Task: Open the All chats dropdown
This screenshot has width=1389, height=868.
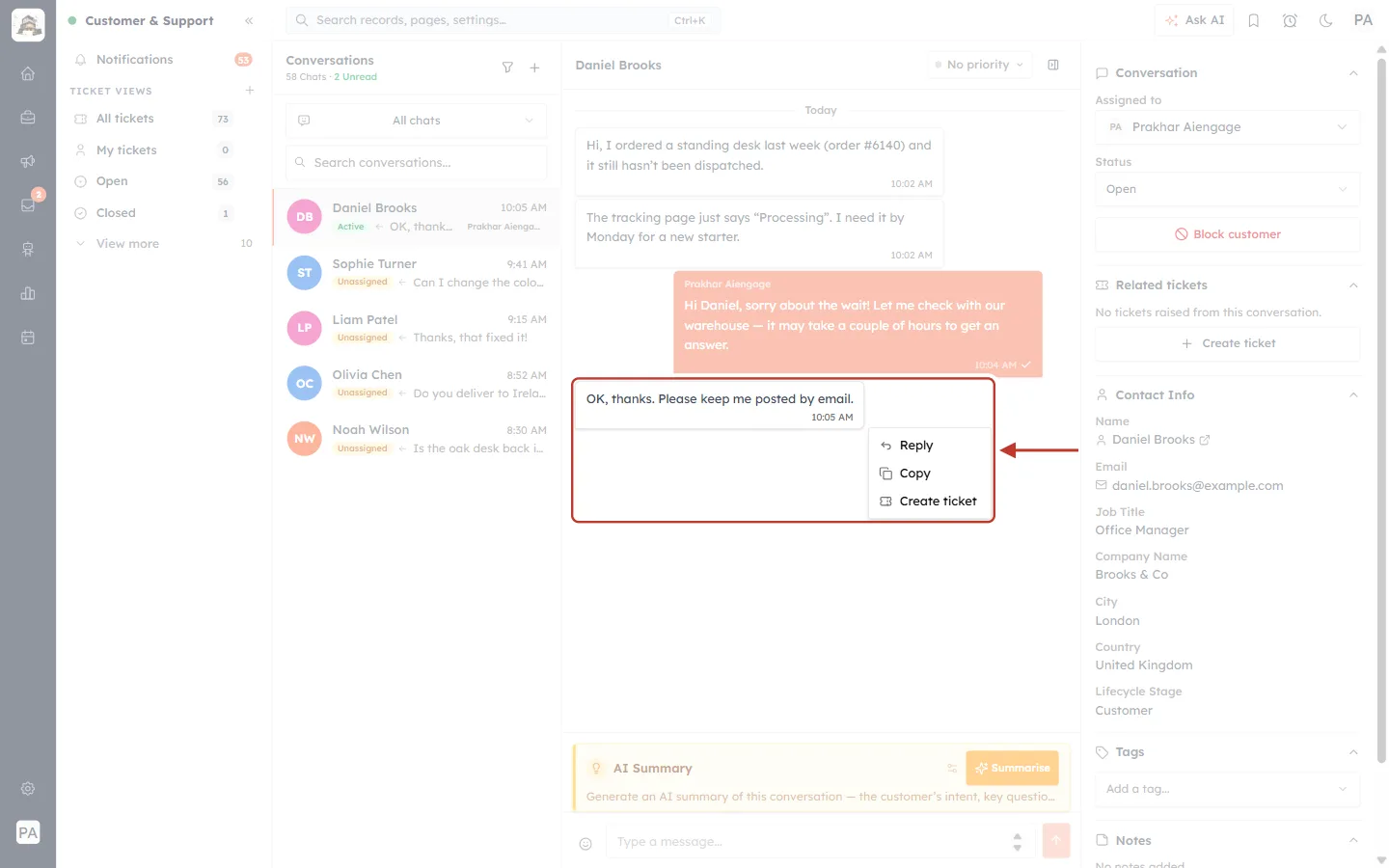Action: 416,121
